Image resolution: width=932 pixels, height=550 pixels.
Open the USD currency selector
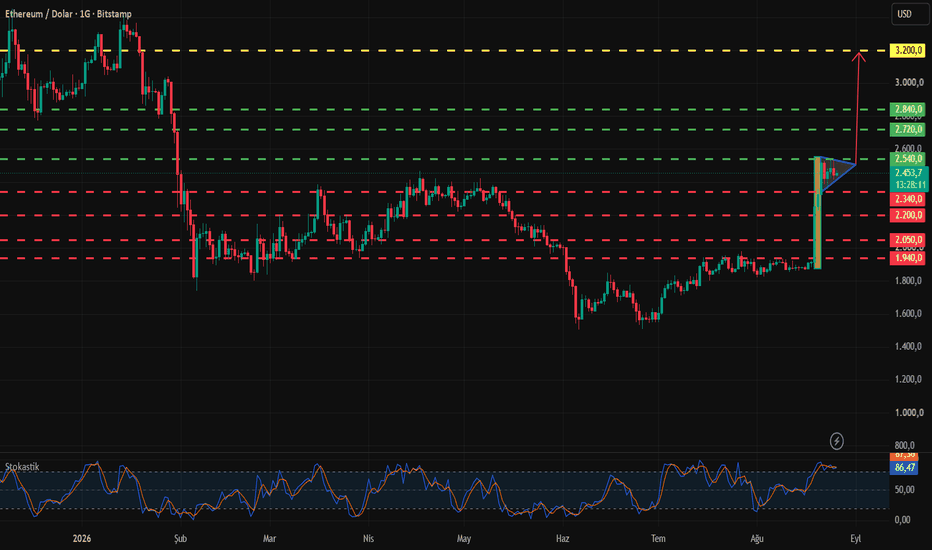(910, 14)
